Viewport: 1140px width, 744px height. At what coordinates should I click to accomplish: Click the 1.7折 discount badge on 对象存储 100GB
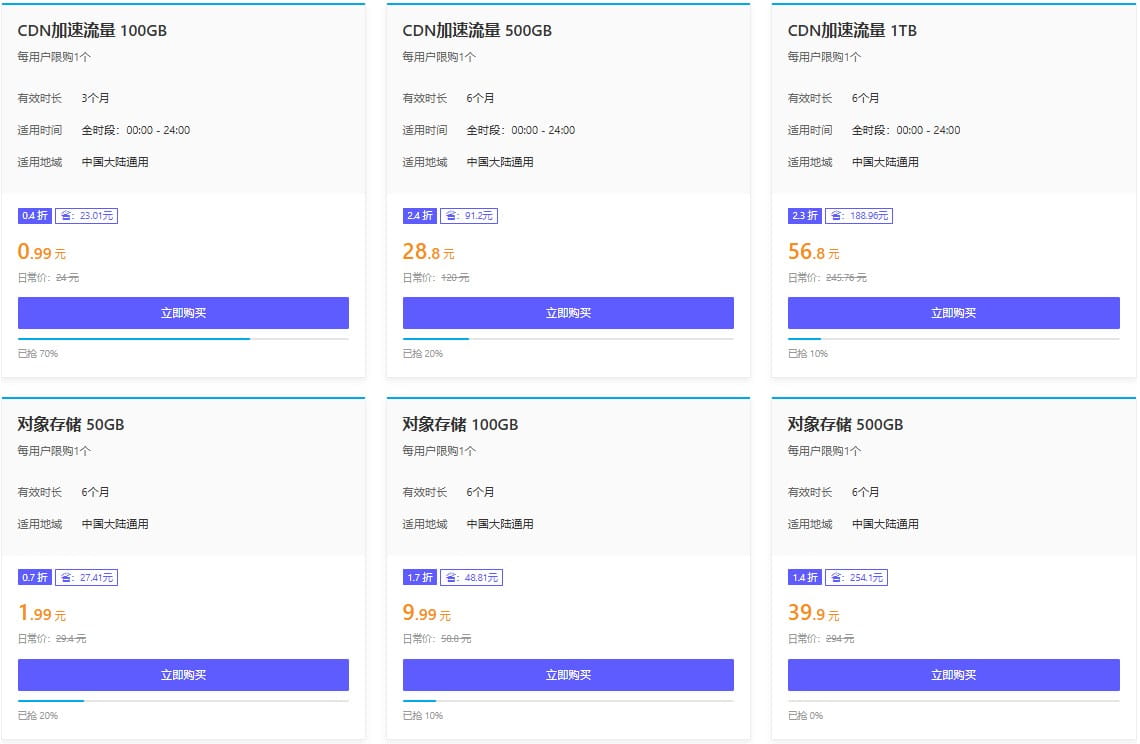pyautogui.click(x=418, y=577)
